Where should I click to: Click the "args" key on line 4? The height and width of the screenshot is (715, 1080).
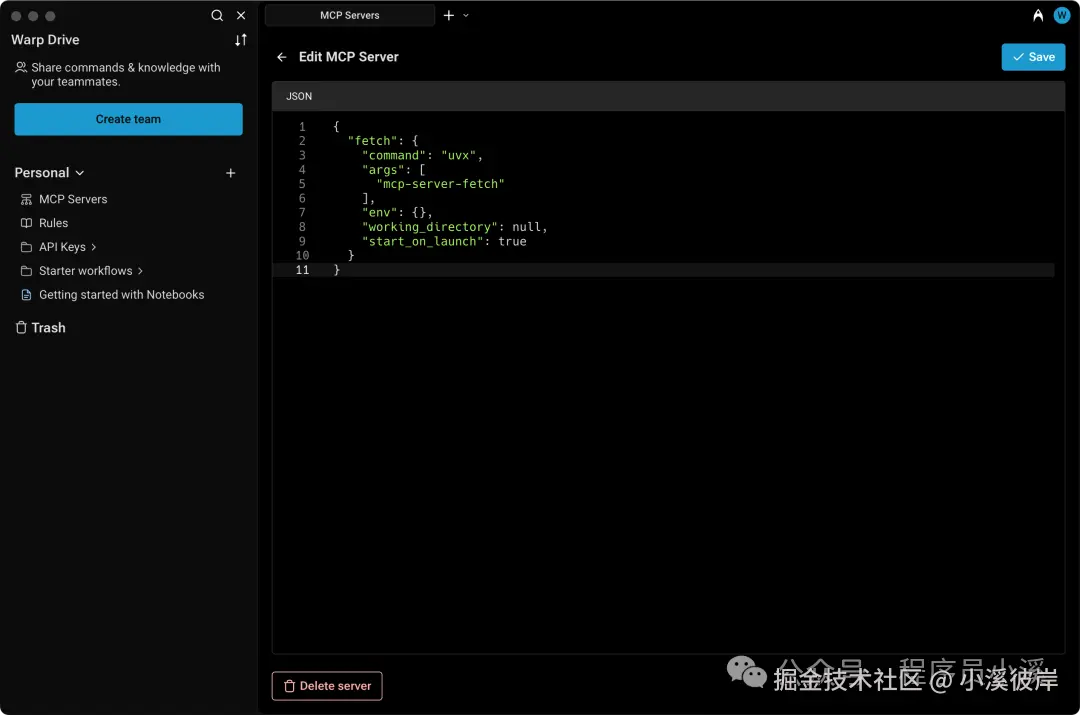click(382, 170)
